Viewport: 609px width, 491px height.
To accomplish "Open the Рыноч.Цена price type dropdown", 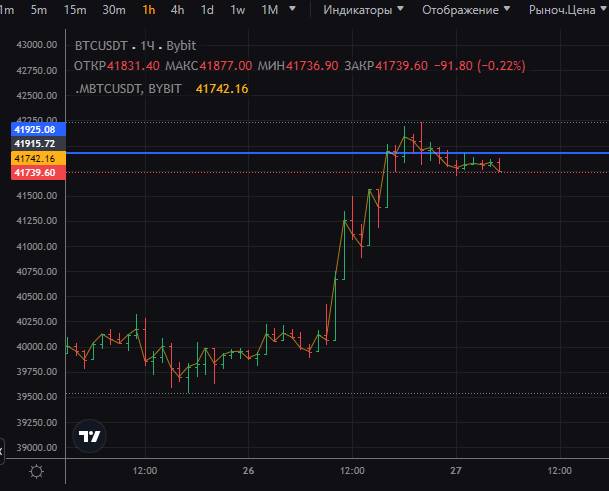I will pos(567,10).
